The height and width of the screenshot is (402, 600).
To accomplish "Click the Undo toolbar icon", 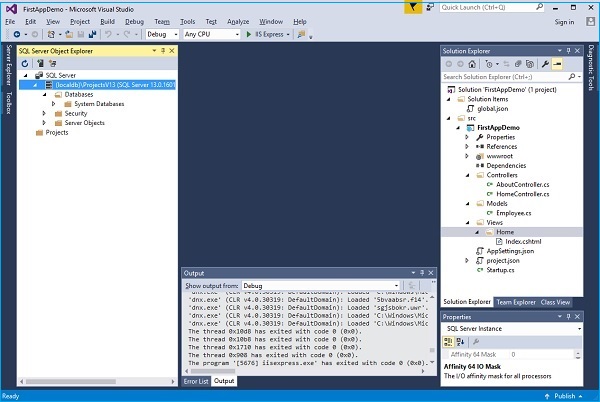I will tap(108, 34).
